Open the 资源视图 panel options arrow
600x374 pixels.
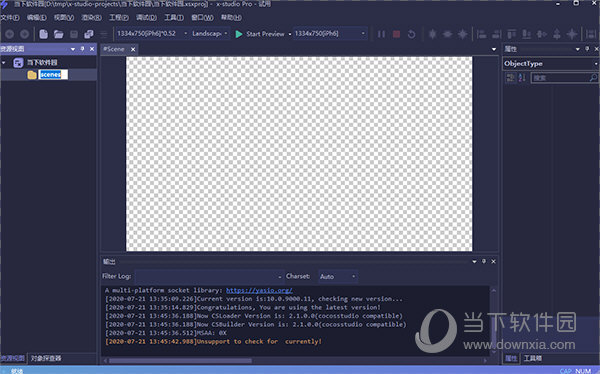click(73, 49)
